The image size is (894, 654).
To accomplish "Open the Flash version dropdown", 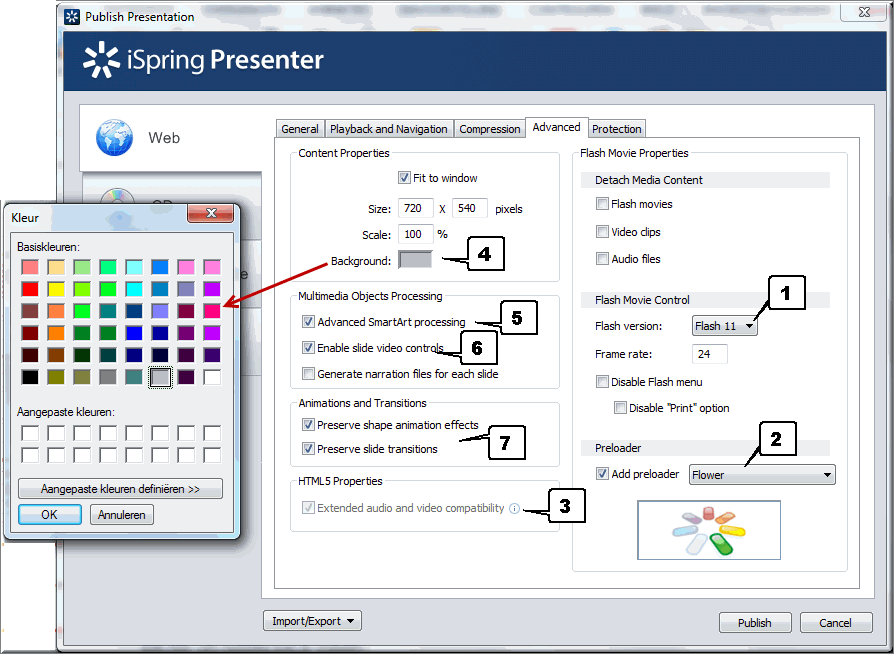I will (725, 326).
